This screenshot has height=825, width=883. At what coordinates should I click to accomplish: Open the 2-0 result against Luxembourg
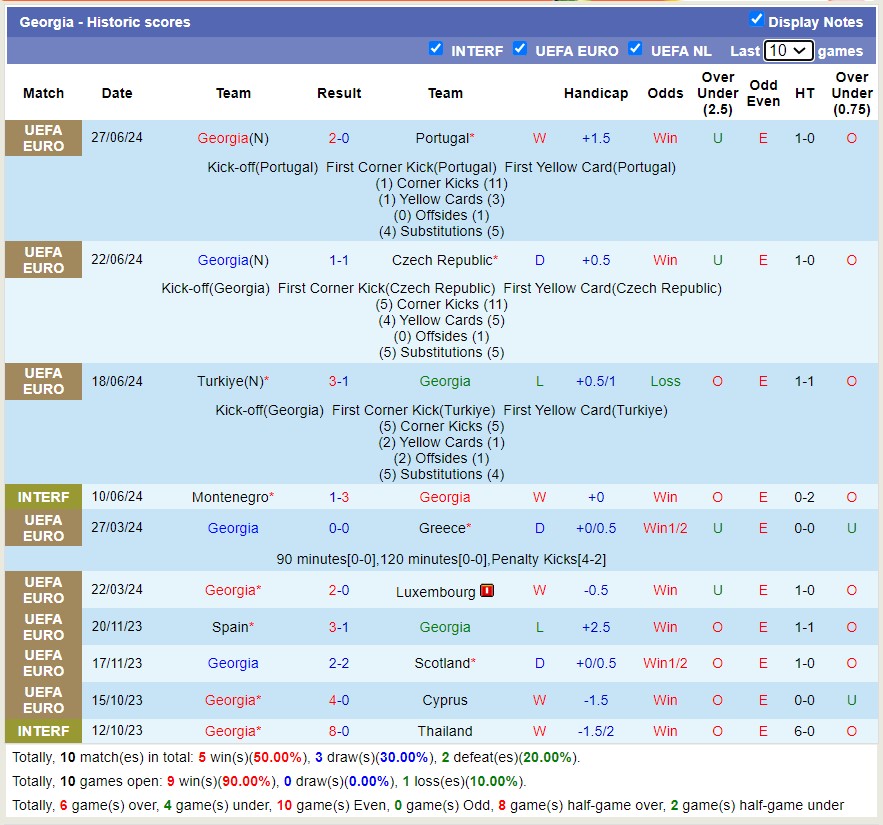point(339,590)
